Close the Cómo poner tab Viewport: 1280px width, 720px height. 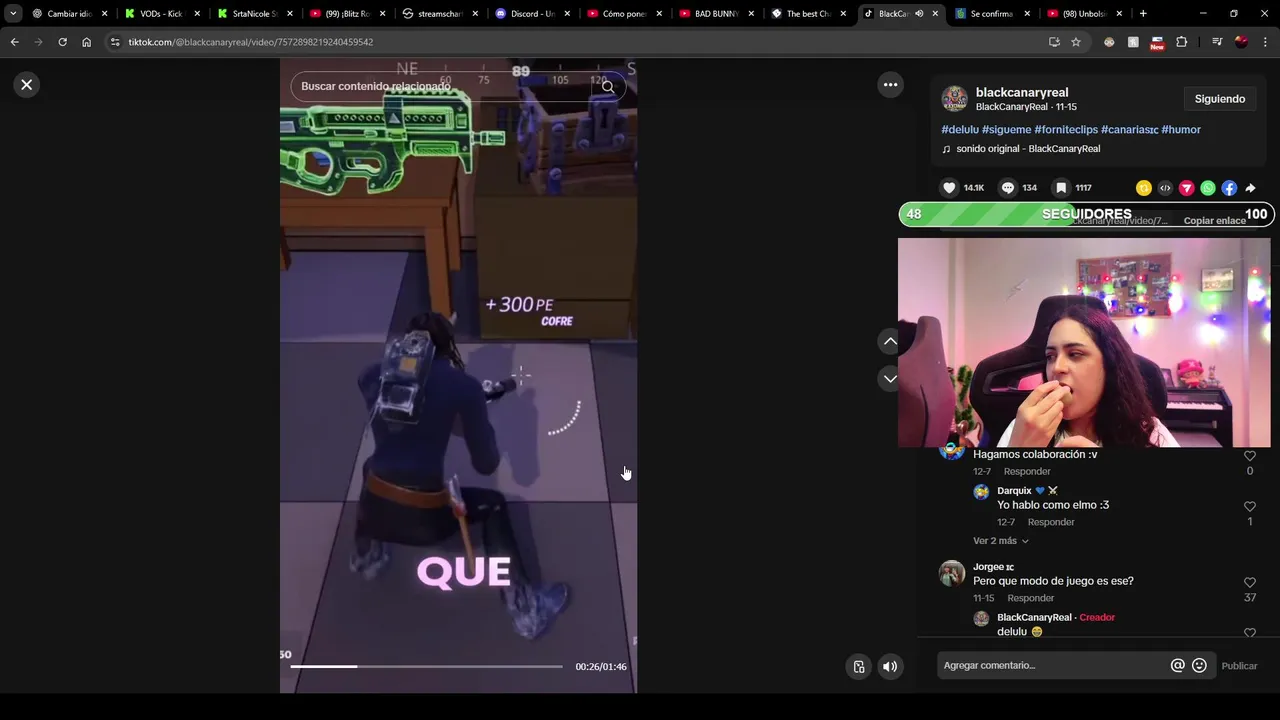tap(660, 14)
